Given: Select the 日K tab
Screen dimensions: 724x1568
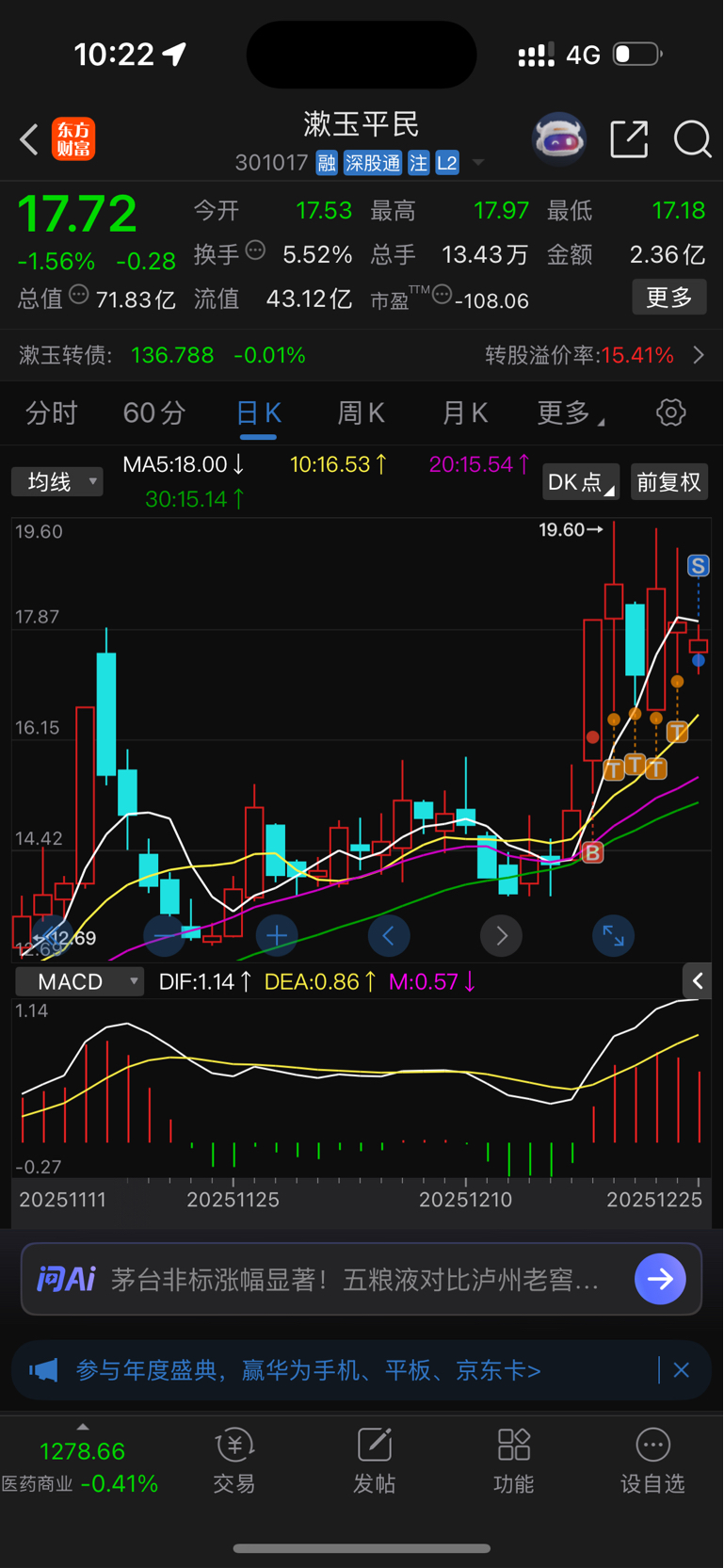Looking at the screenshot, I should point(258,412).
